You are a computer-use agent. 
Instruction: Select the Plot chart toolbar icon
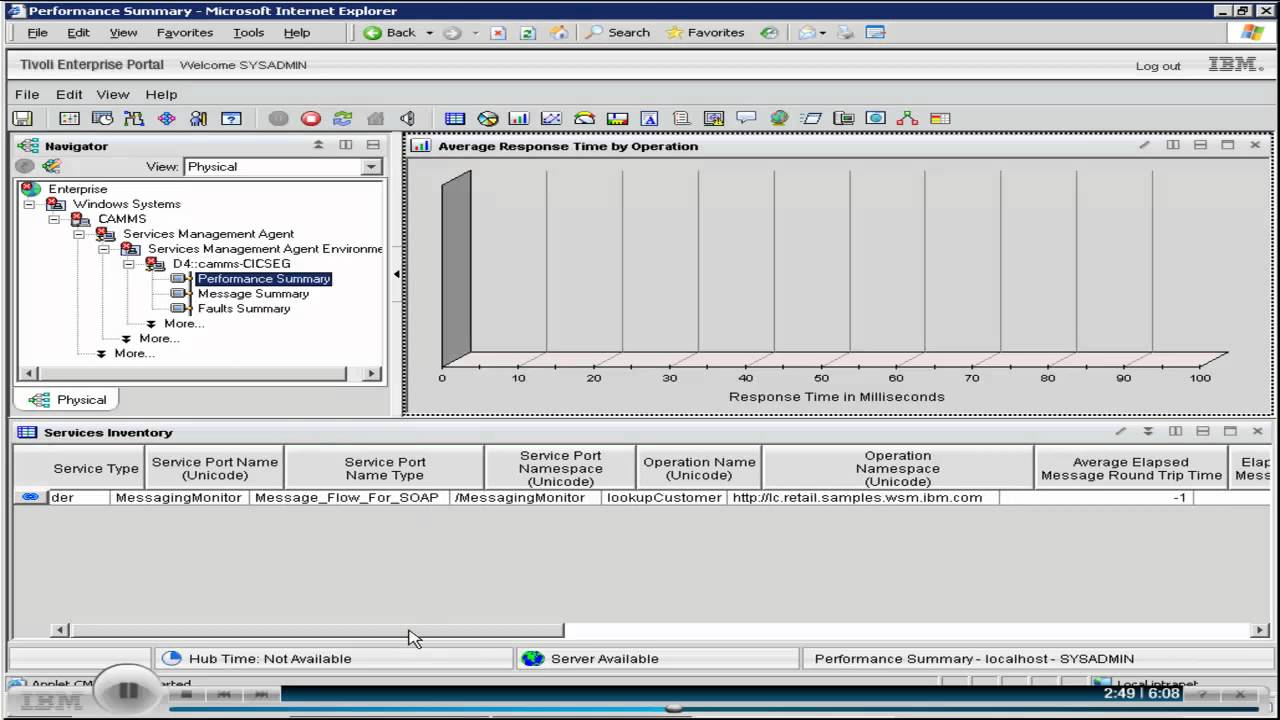pyautogui.click(x=551, y=118)
